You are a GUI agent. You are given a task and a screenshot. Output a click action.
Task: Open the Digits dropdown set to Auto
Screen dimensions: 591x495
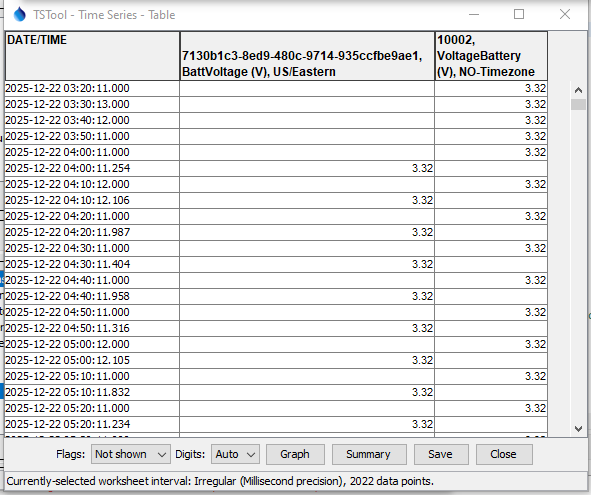pyautogui.click(x=235, y=454)
